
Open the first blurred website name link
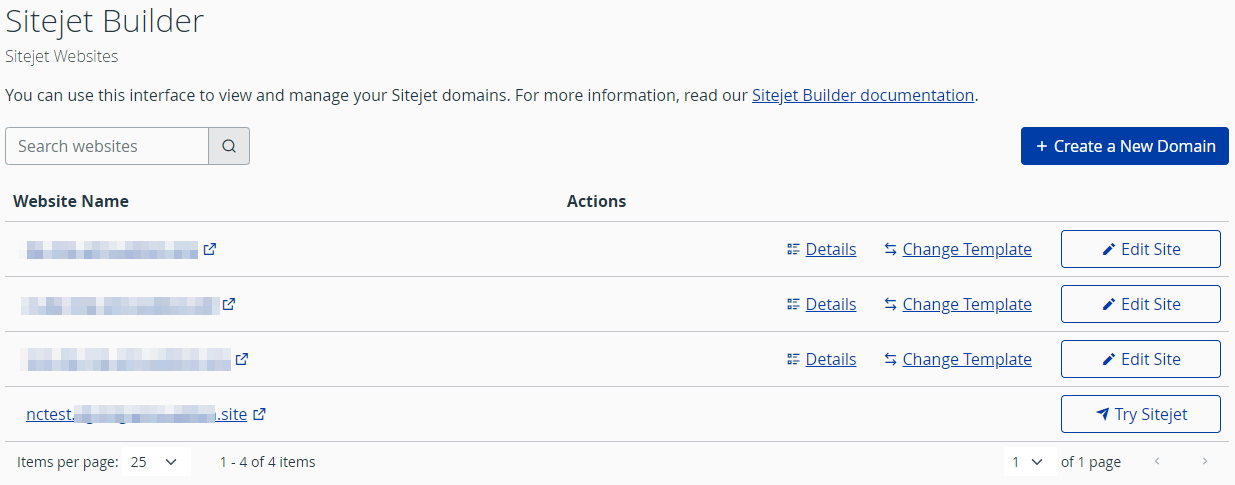tap(112, 249)
